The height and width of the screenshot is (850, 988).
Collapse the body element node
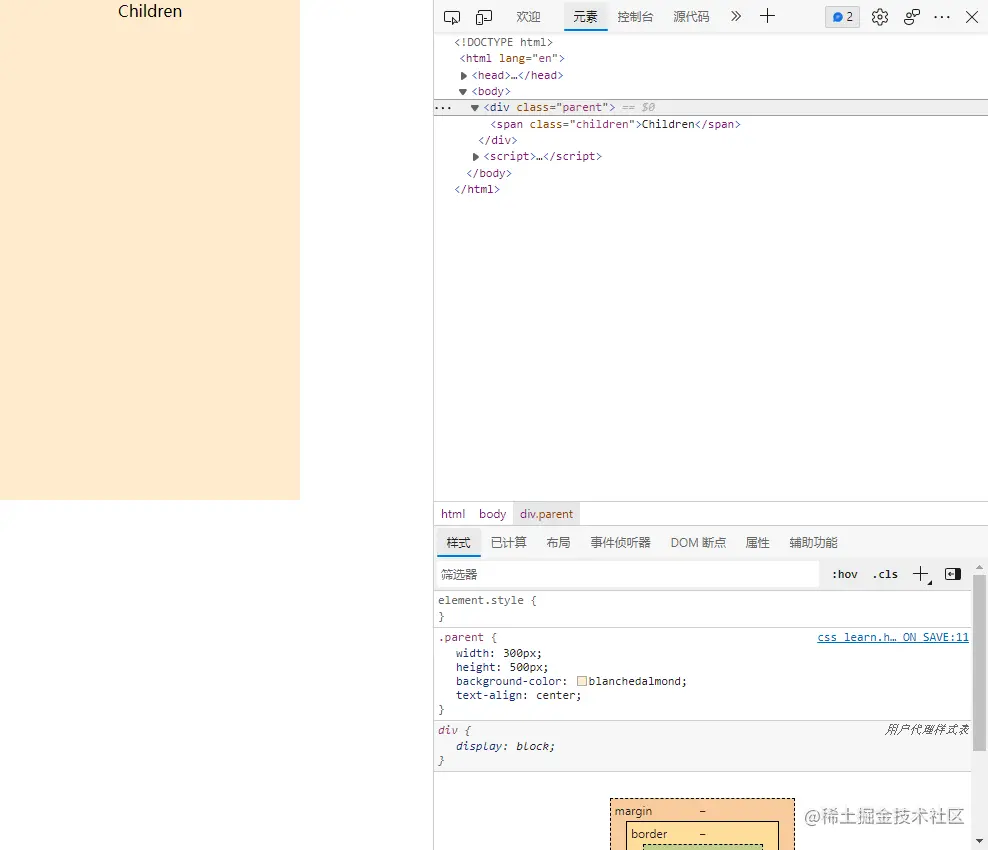point(463,92)
